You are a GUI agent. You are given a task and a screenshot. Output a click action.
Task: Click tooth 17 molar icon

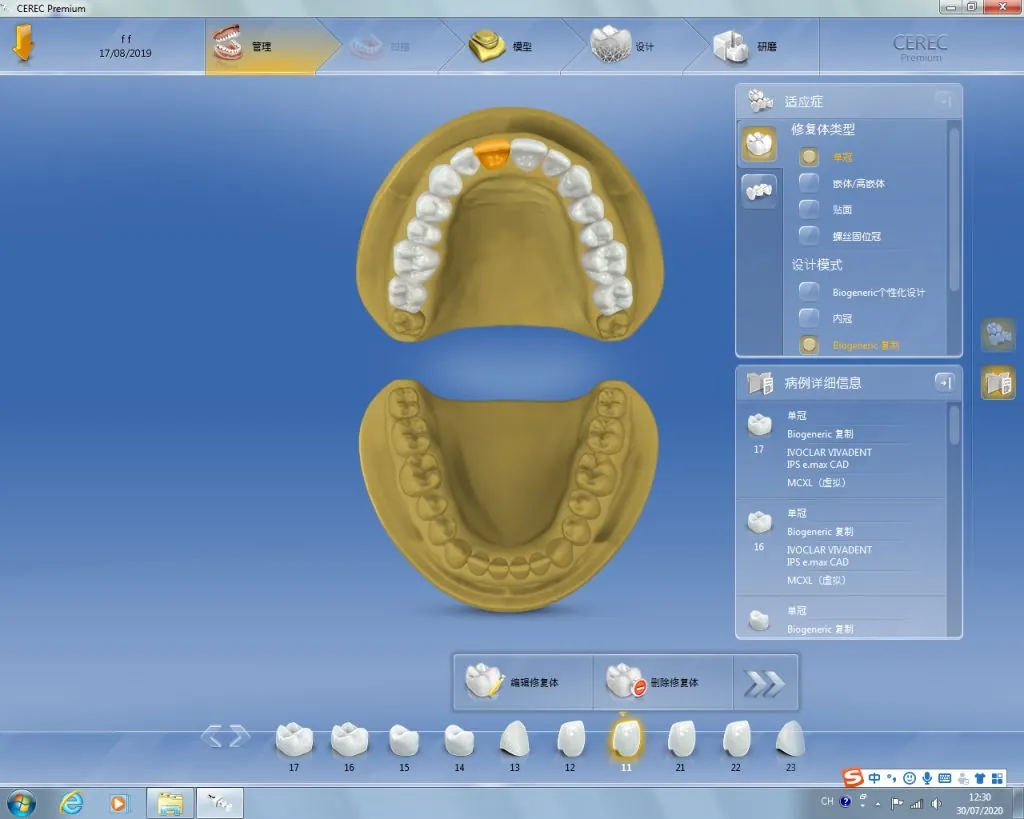coord(294,740)
